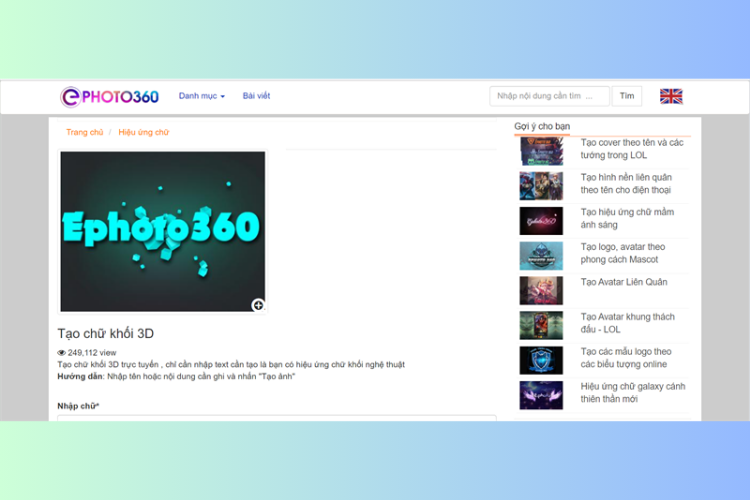Image resolution: width=750 pixels, height=500 pixels.
Task: Open Hiệu ứng chữ breadcrumb link
Action: point(143,132)
